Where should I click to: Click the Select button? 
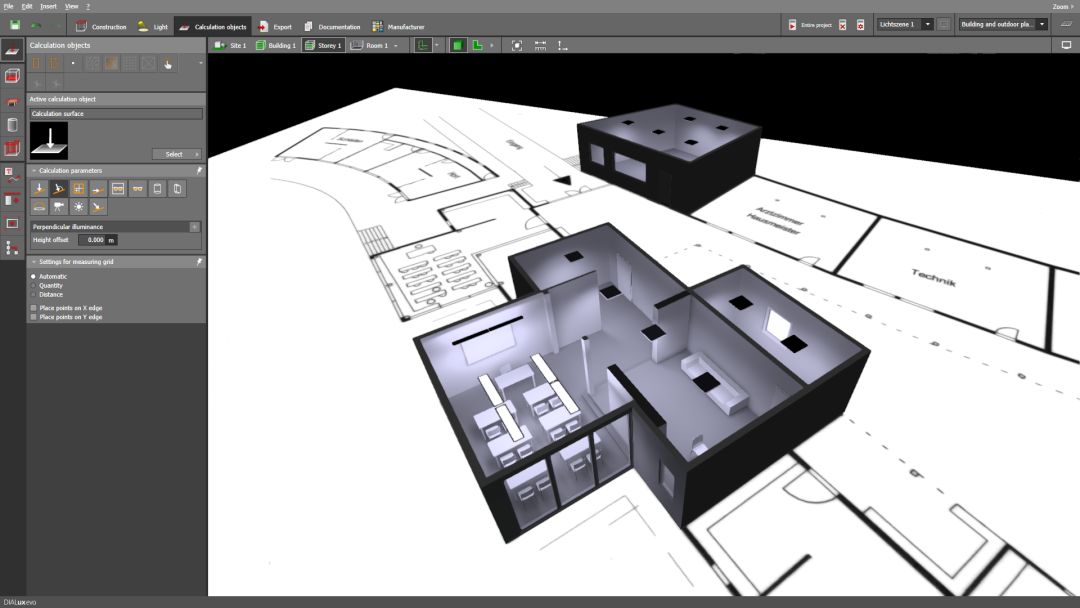coord(177,154)
